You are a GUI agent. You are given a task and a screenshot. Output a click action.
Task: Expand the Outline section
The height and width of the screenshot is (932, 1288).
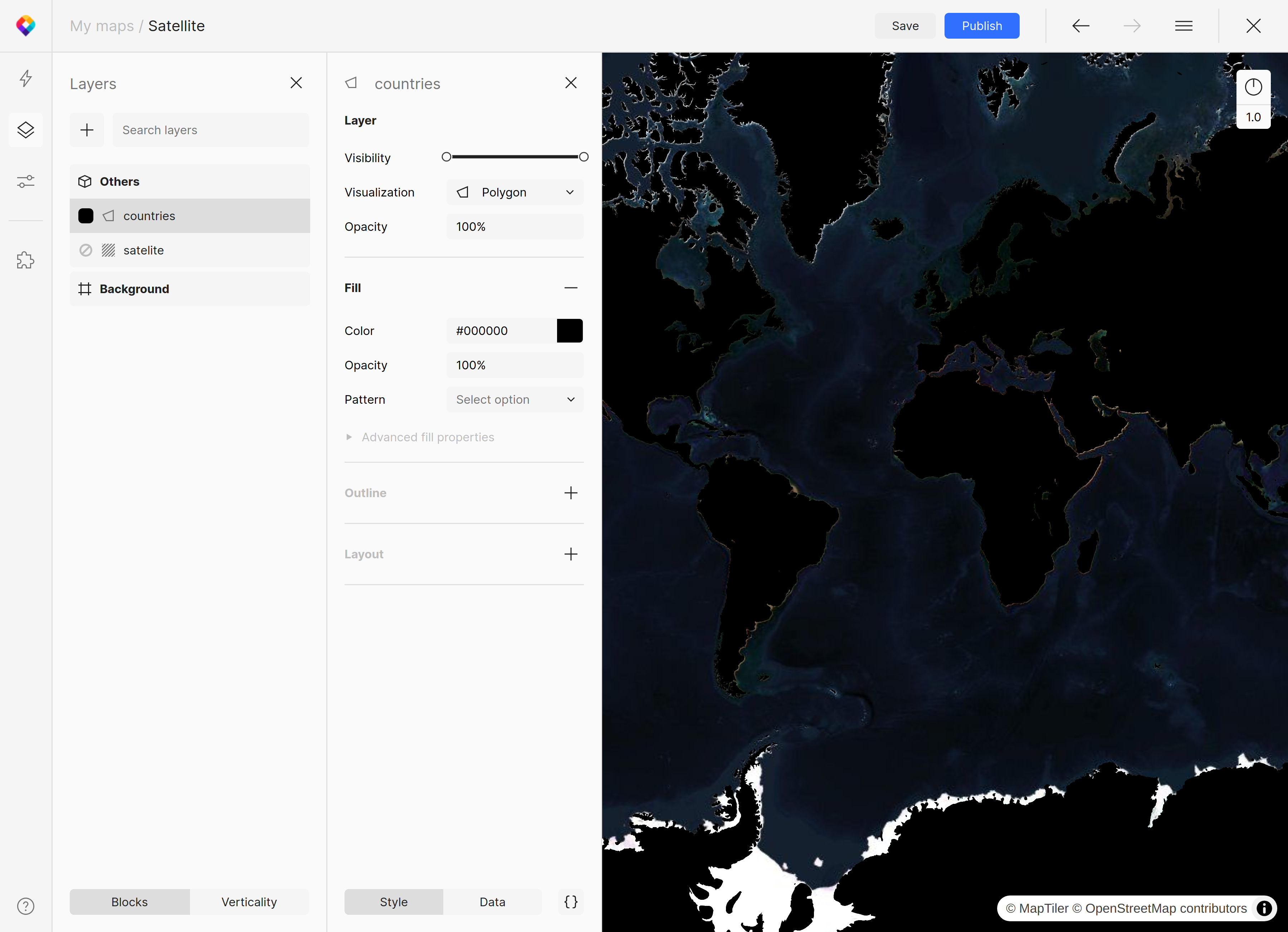coord(571,493)
